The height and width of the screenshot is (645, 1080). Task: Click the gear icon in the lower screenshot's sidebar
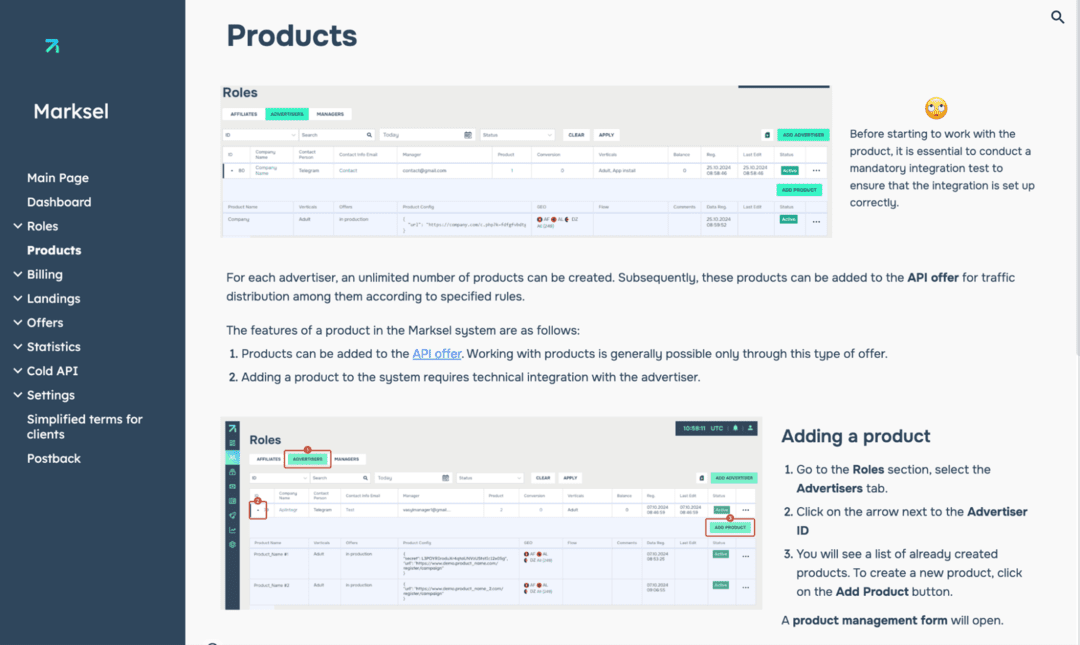232,544
